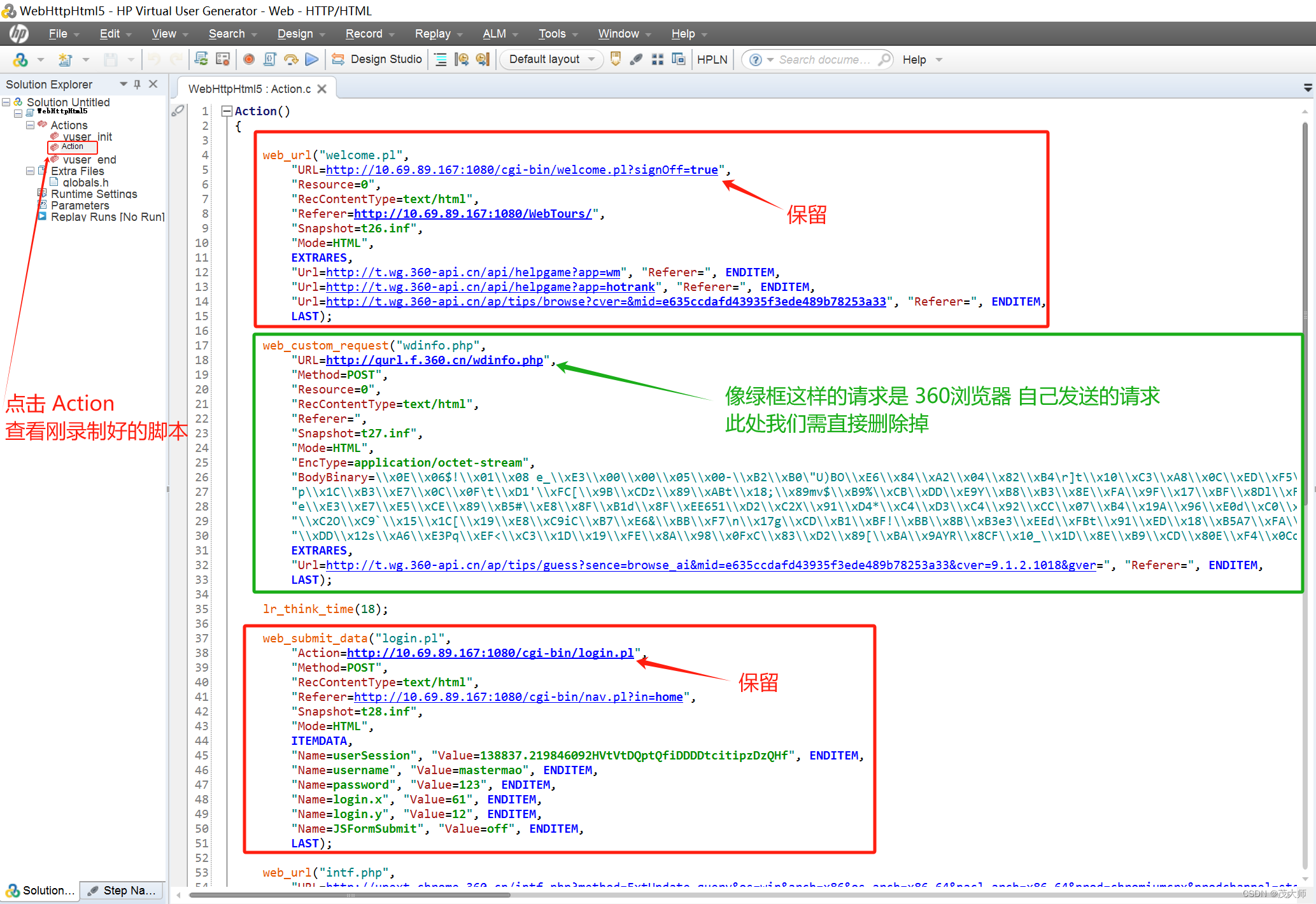The width and height of the screenshot is (1316, 904).
Task: Click in the Search documents field
Action: (x=824, y=59)
